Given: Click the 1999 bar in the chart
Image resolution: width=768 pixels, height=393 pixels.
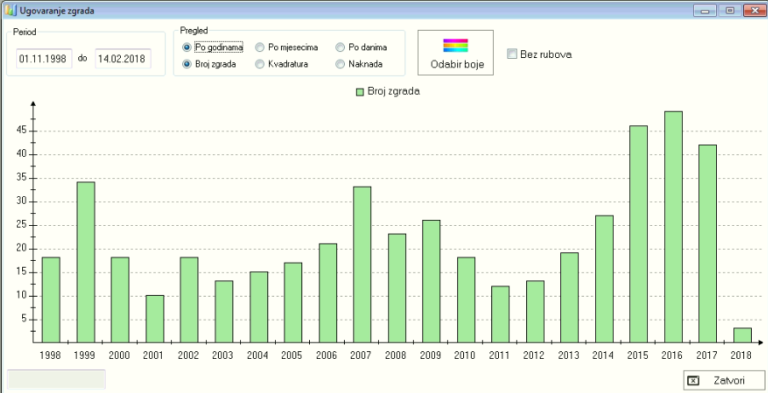Looking at the screenshot, I should pyautogui.click(x=86, y=262).
